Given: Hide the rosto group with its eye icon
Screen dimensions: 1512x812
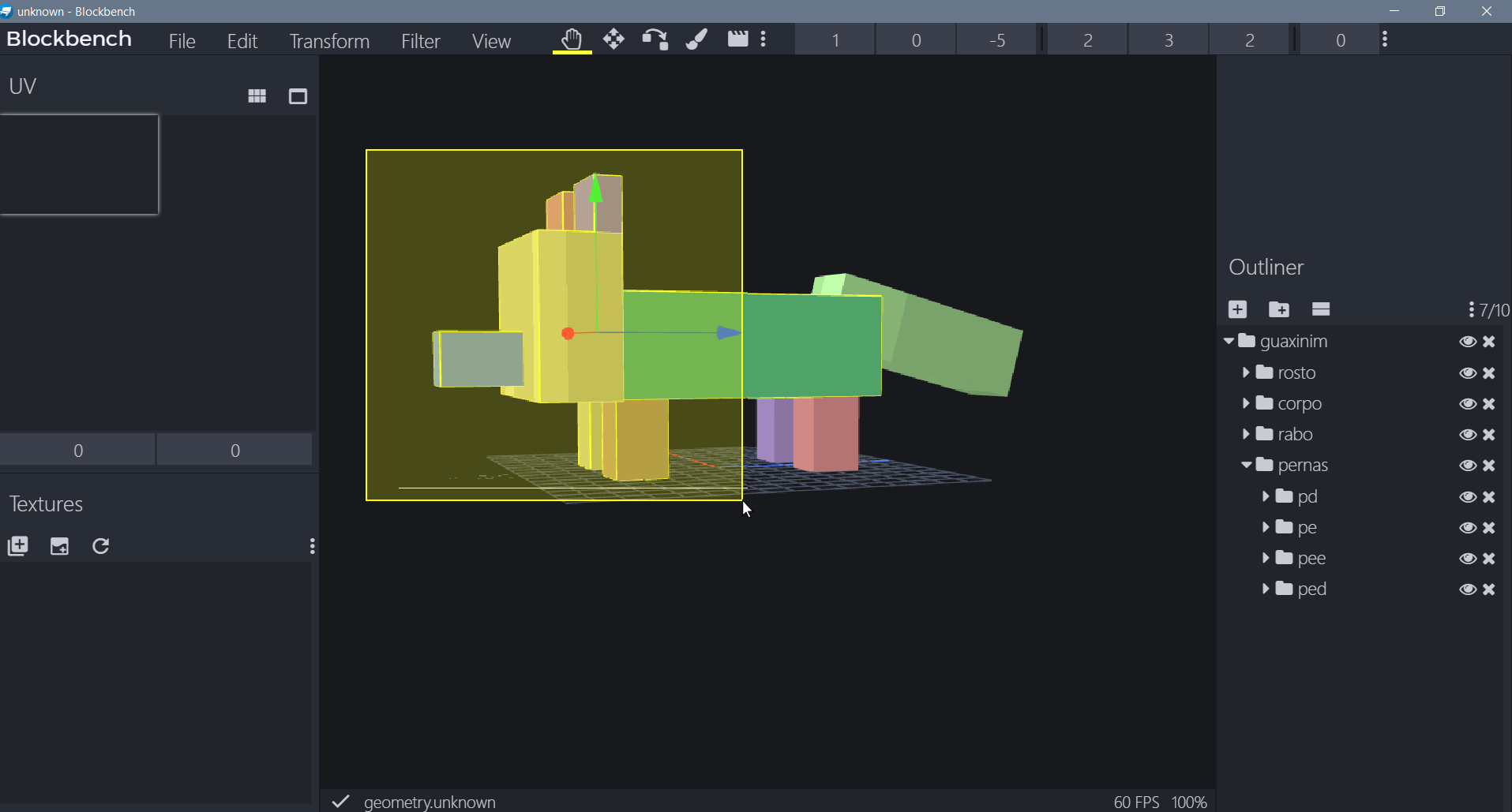Looking at the screenshot, I should pos(1469,372).
